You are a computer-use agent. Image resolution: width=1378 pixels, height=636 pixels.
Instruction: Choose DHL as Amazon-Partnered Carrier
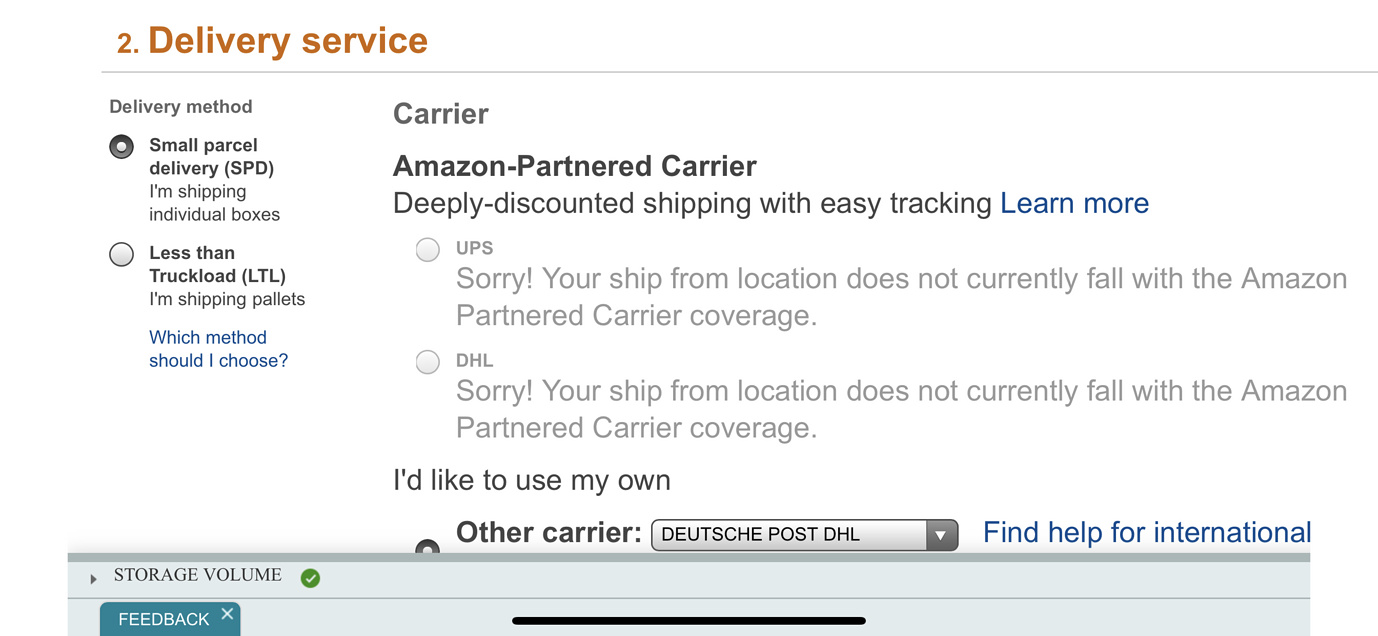click(x=427, y=362)
